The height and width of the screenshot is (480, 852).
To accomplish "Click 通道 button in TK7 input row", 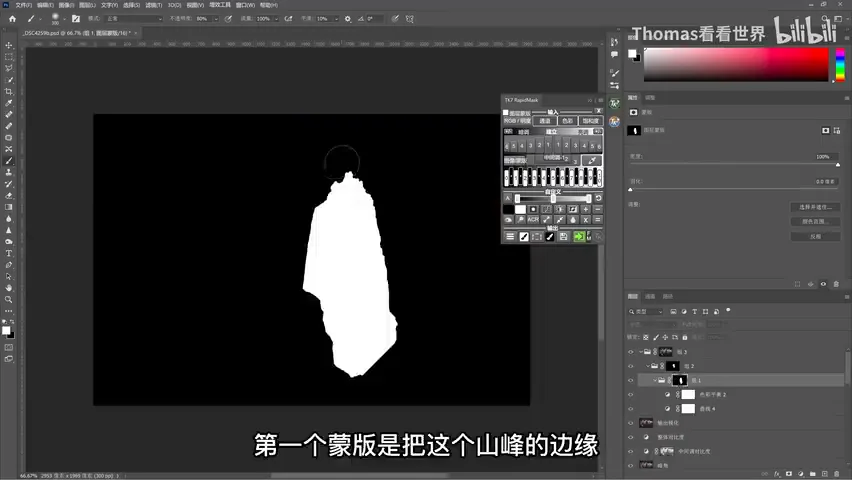I will (545, 121).
